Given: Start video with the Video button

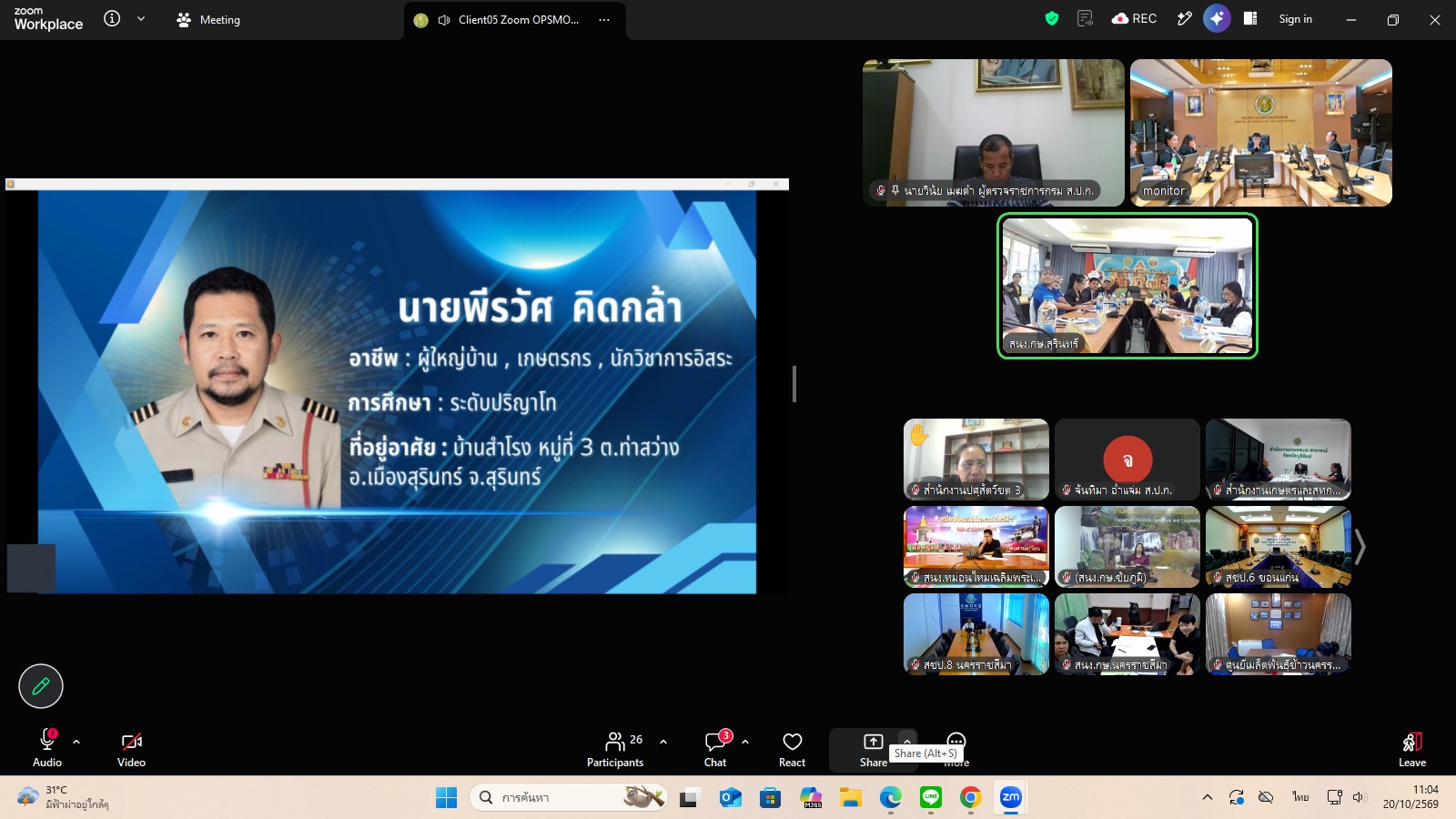Looking at the screenshot, I should (131, 750).
